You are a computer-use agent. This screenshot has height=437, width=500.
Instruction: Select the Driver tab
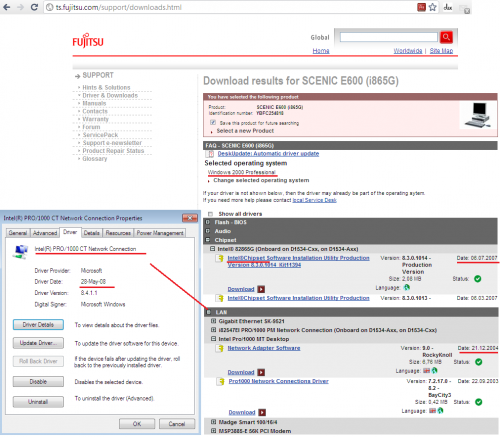click(70, 232)
